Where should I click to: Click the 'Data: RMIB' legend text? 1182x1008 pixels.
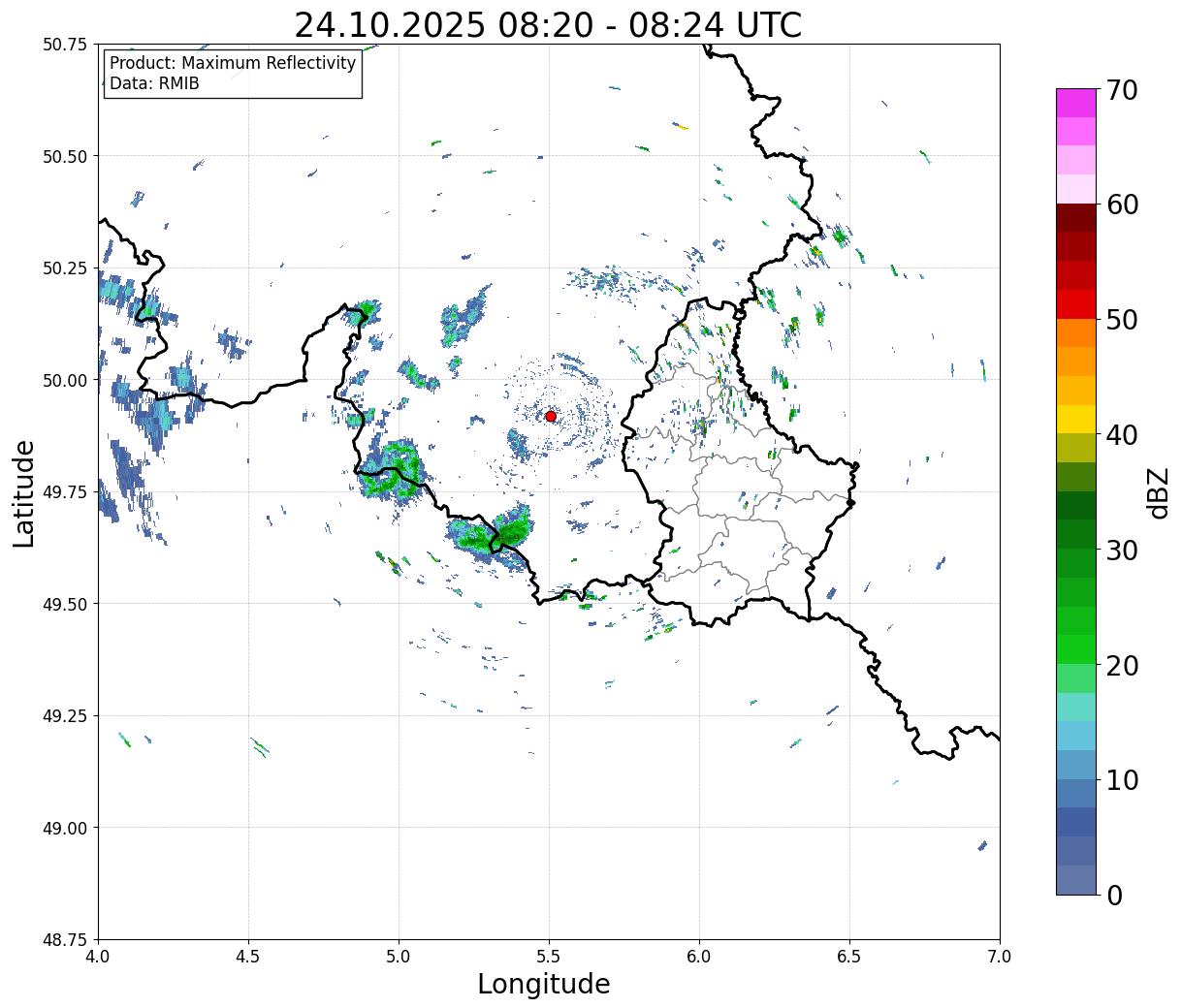(x=154, y=83)
